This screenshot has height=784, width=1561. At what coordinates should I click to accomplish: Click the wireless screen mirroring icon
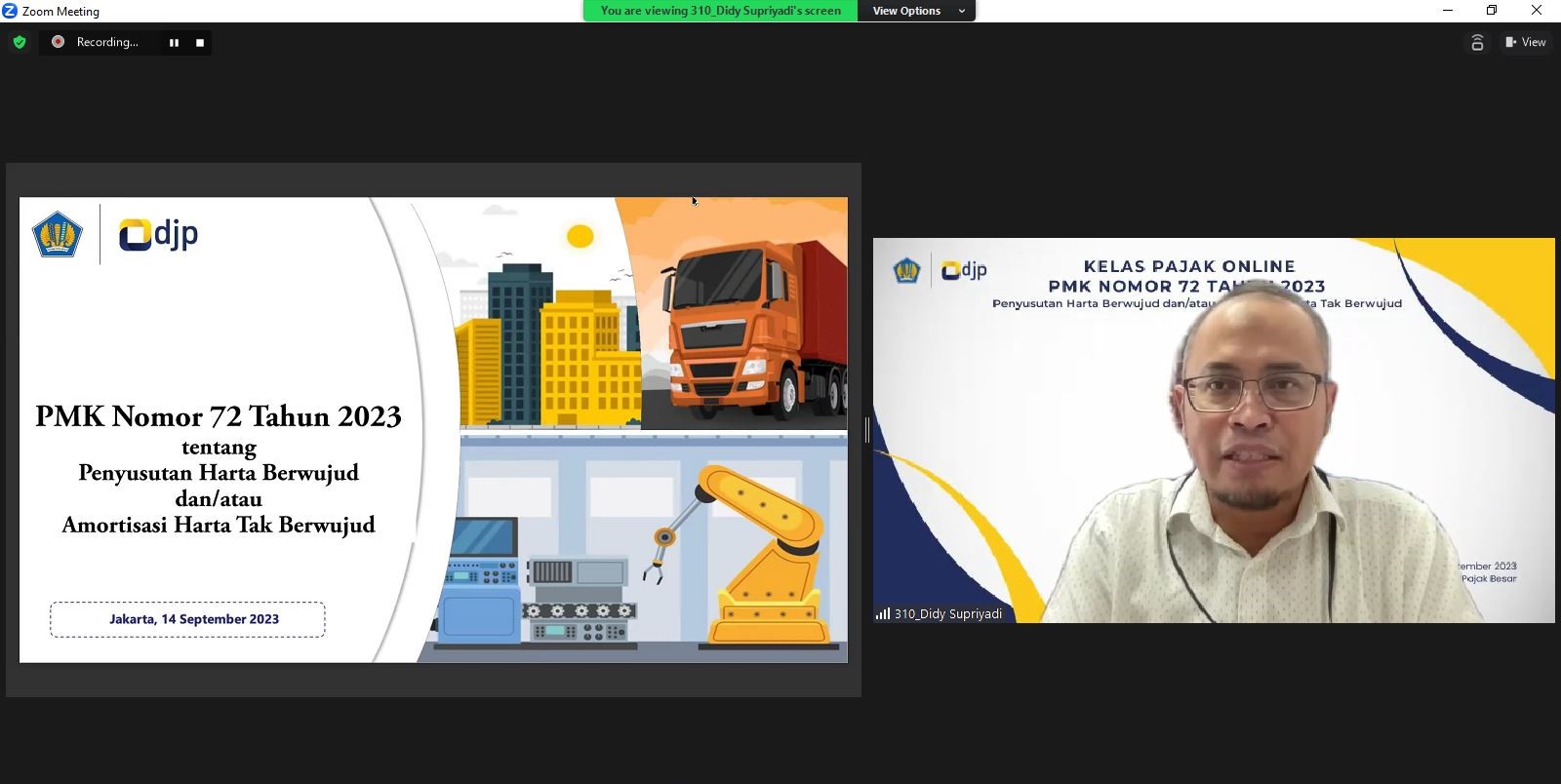click(1477, 42)
